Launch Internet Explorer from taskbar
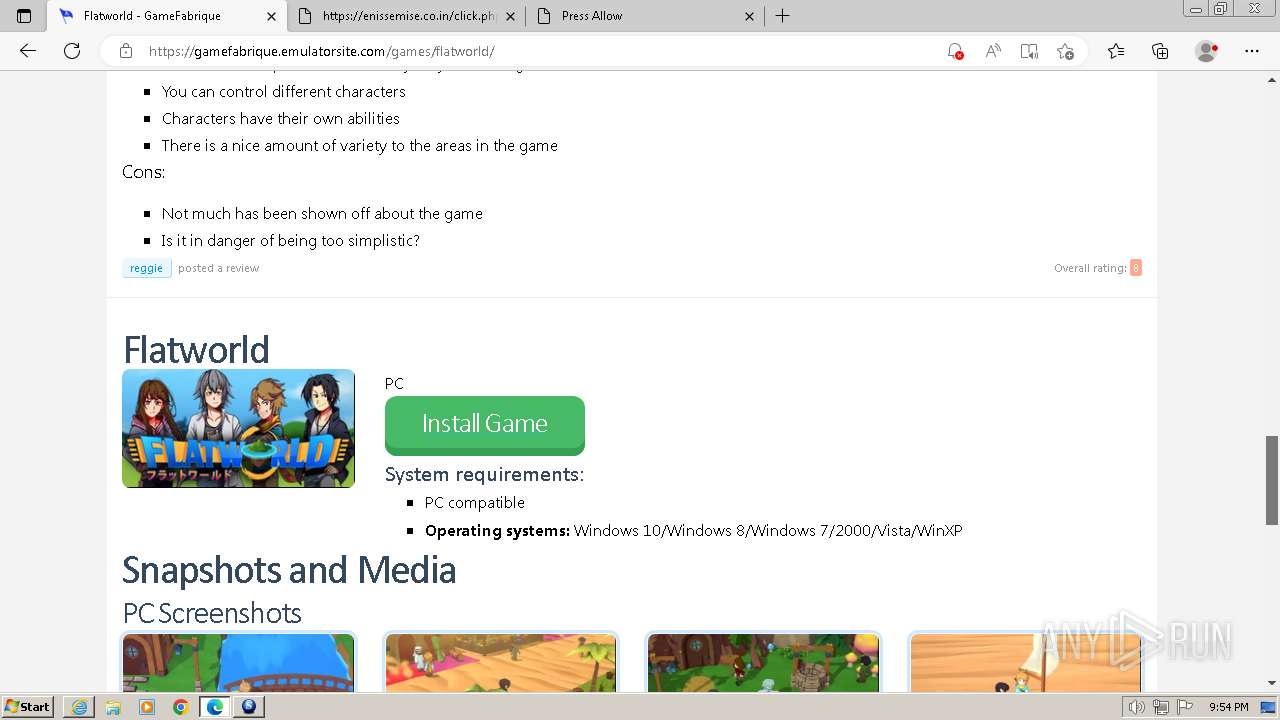Viewport: 1280px width, 720px height. tap(79, 707)
